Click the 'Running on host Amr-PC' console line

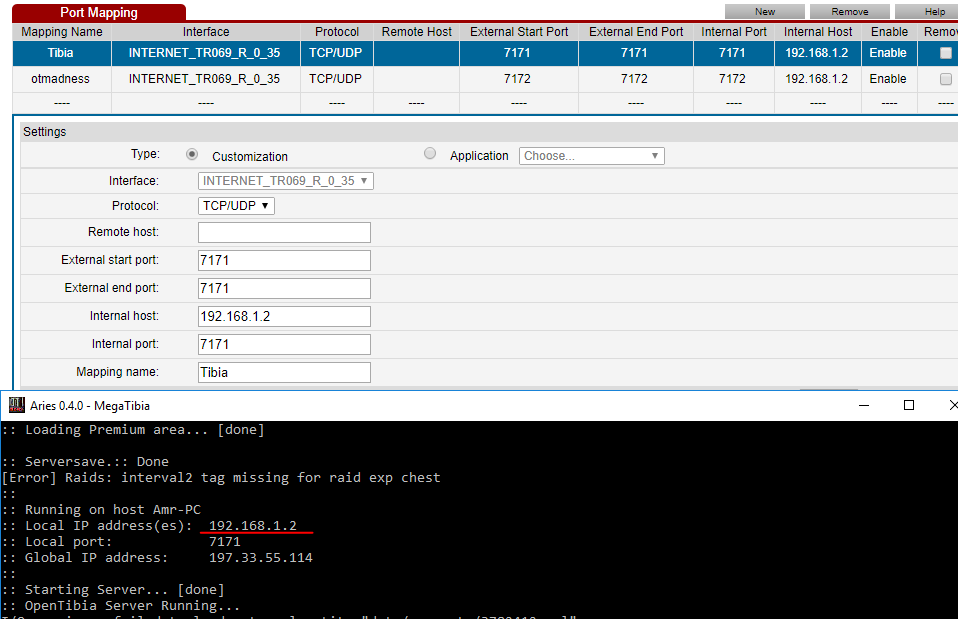click(101, 510)
